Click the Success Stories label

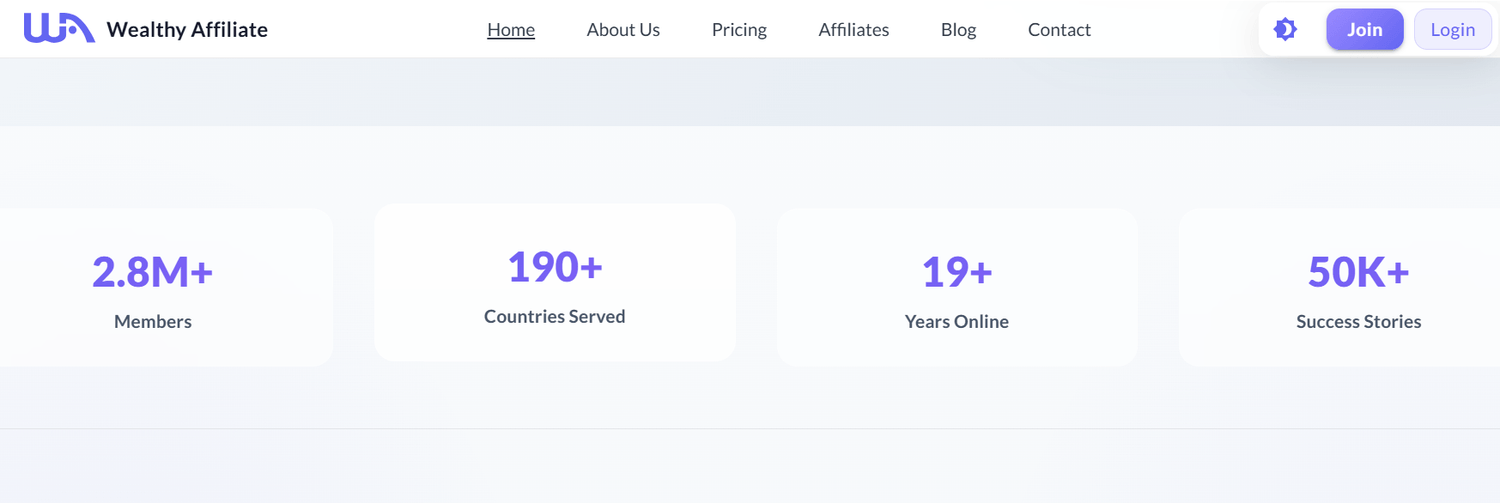click(x=1358, y=322)
